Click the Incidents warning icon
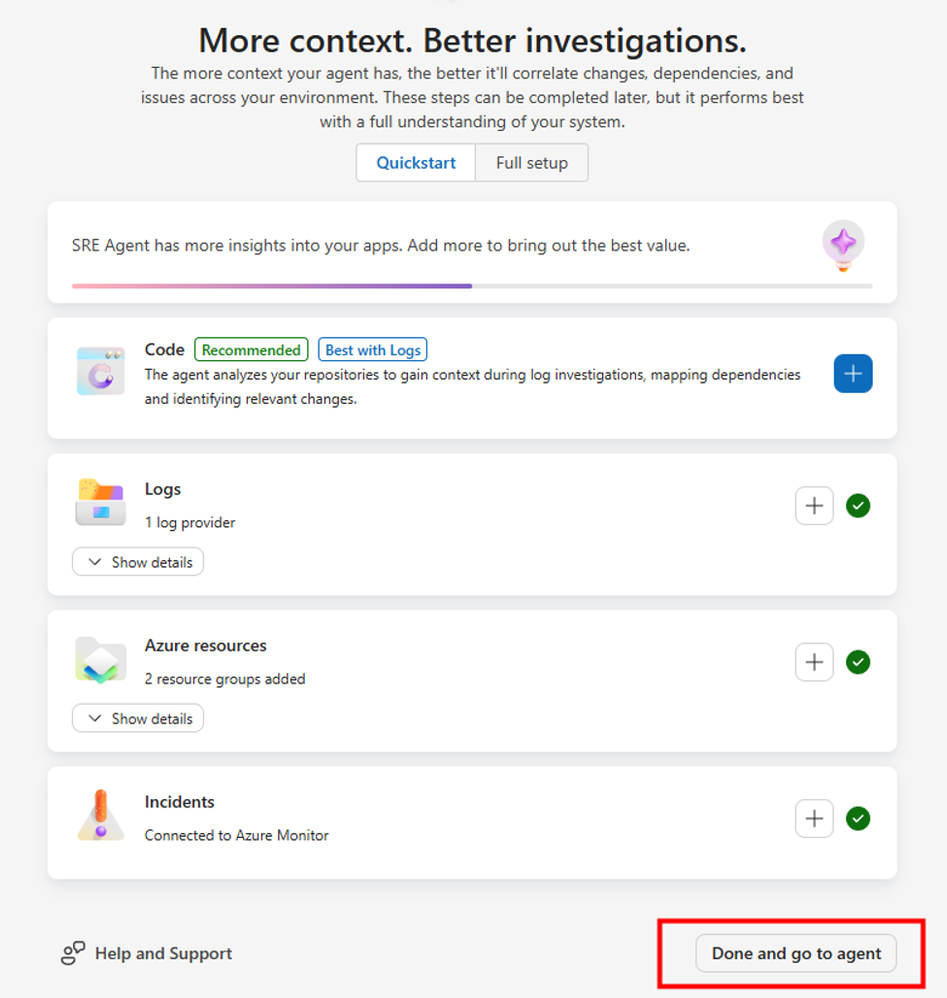The image size is (947, 998). [101, 816]
